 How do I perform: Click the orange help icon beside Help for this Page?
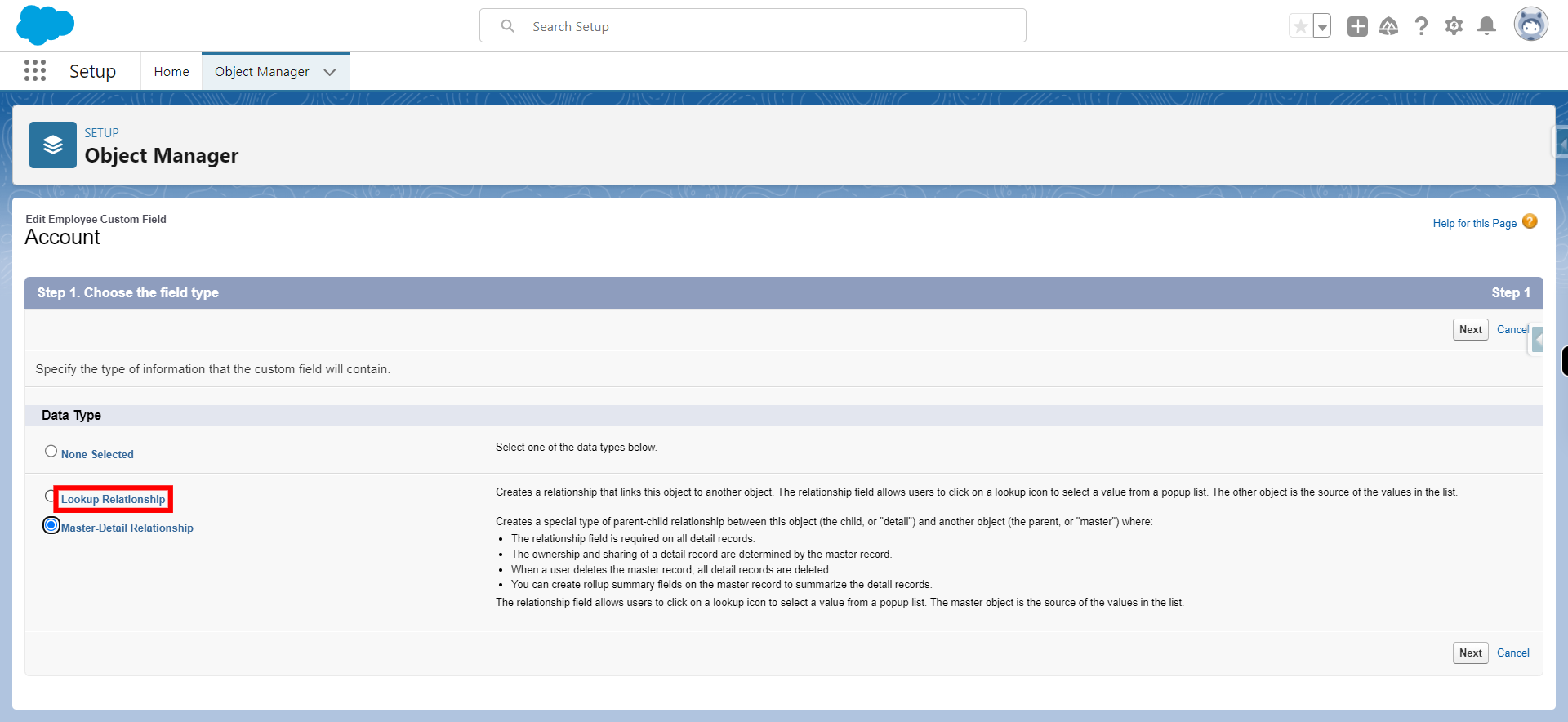[1530, 221]
